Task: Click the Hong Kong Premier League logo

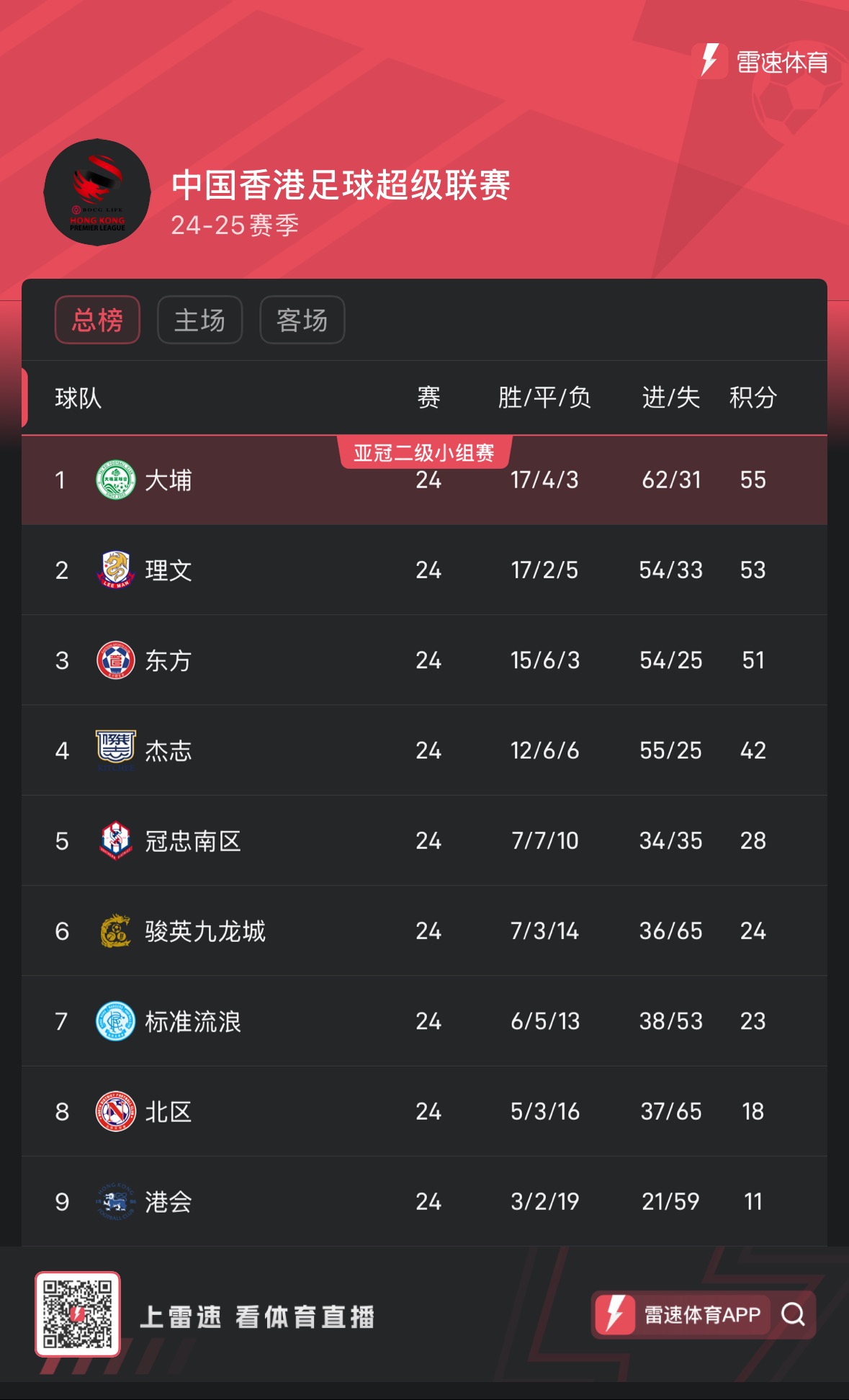Action: point(97,192)
